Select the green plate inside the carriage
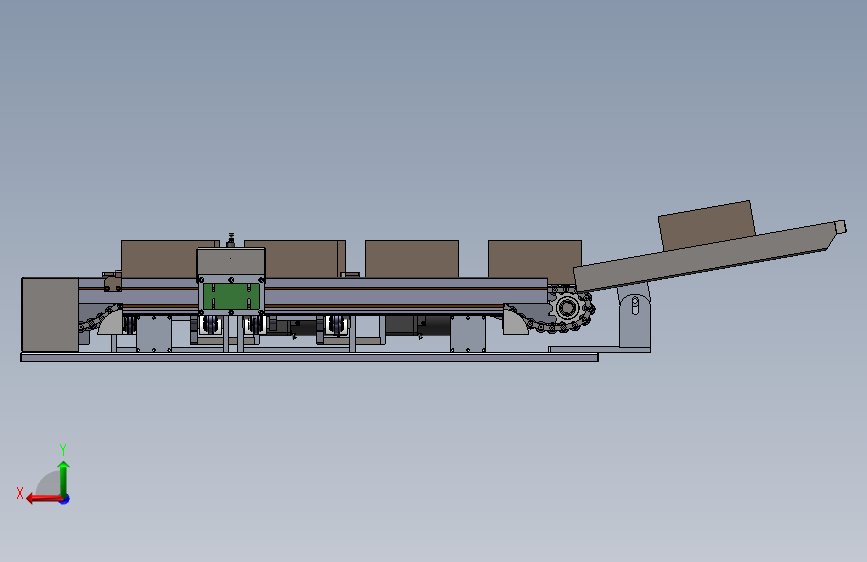 pos(231,296)
